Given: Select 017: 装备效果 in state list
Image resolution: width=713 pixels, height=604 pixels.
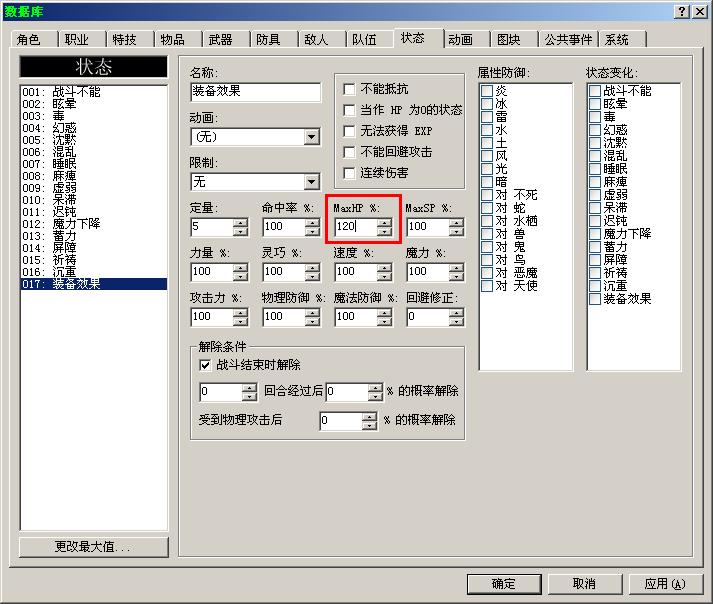Looking at the screenshot, I should coord(94,284).
